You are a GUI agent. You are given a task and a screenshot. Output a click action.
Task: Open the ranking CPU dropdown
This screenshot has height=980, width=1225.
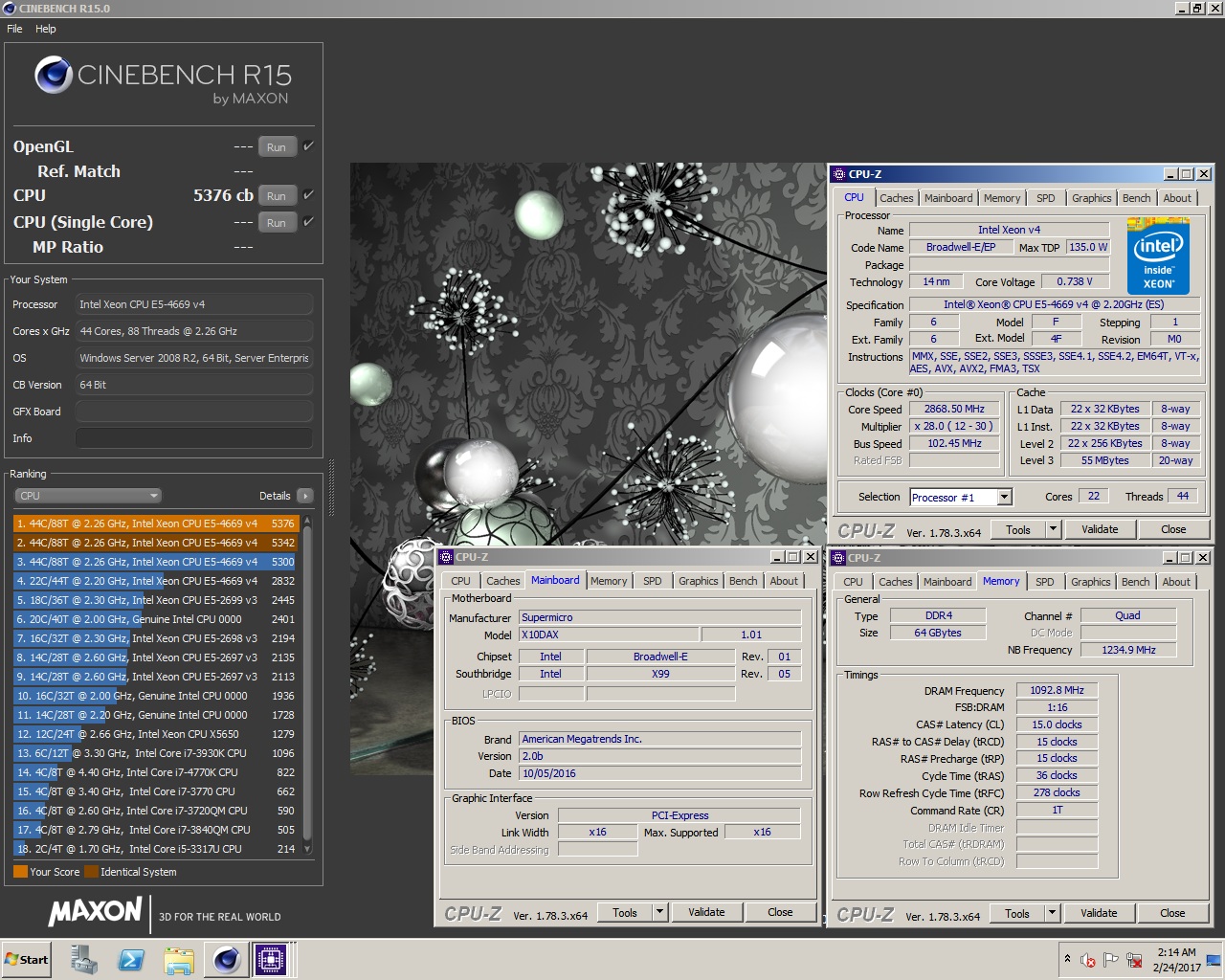87,496
